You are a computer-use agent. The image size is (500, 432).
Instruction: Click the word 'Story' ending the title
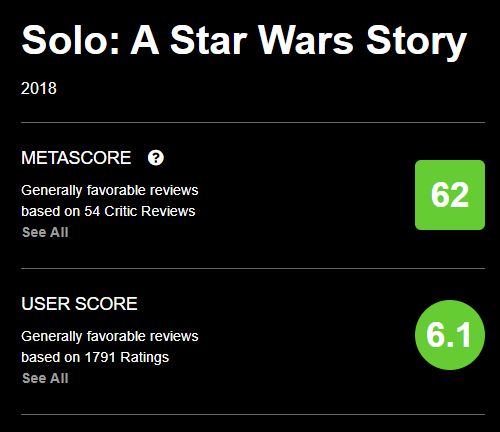click(x=416, y=43)
